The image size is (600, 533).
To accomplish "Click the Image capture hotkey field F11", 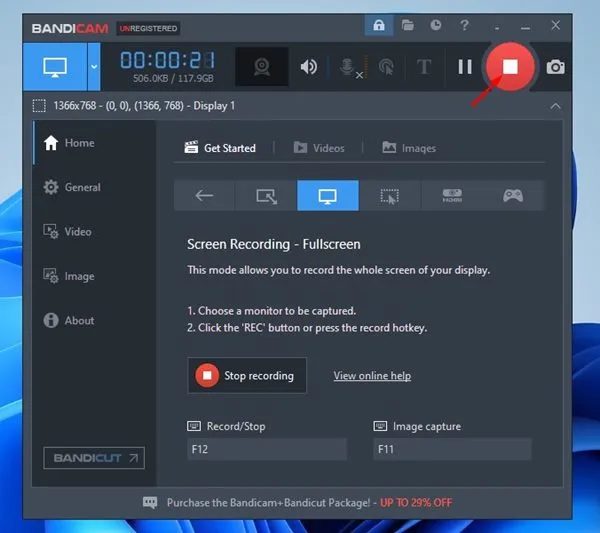I will point(452,449).
